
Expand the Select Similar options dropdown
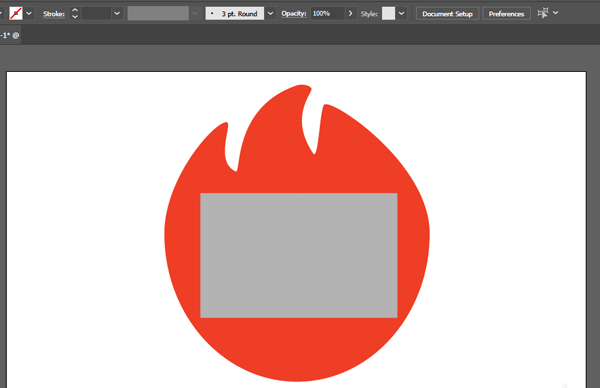[556, 13]
